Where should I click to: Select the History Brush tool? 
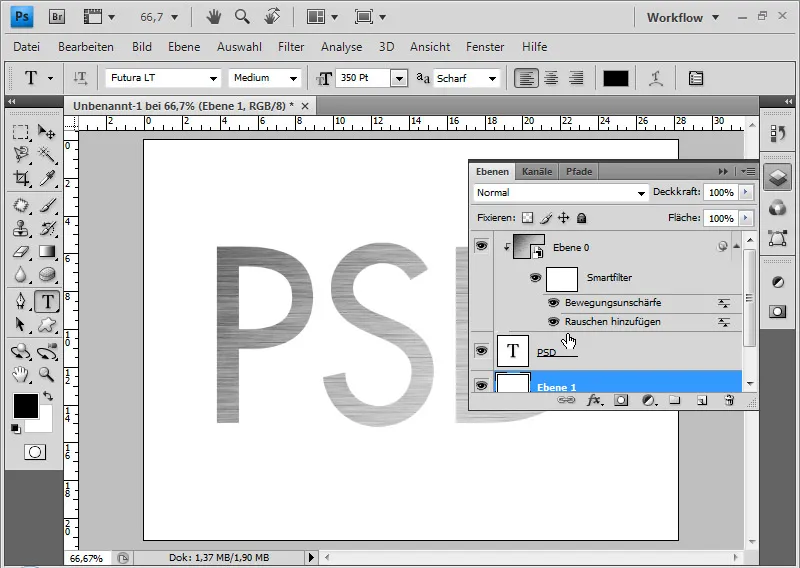pyautogui.click(x=46, y=228)
